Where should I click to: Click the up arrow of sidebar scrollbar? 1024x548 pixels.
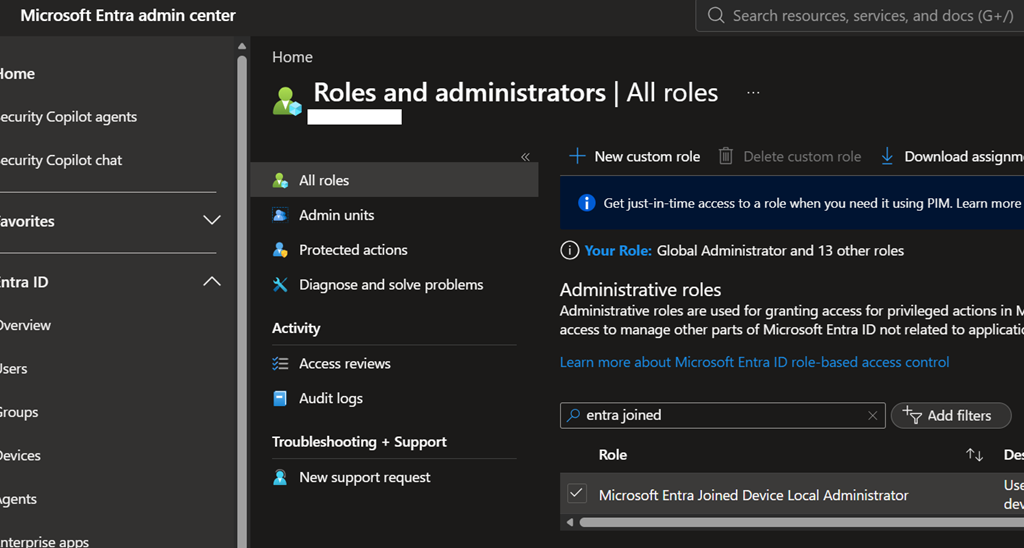(242, 46)
